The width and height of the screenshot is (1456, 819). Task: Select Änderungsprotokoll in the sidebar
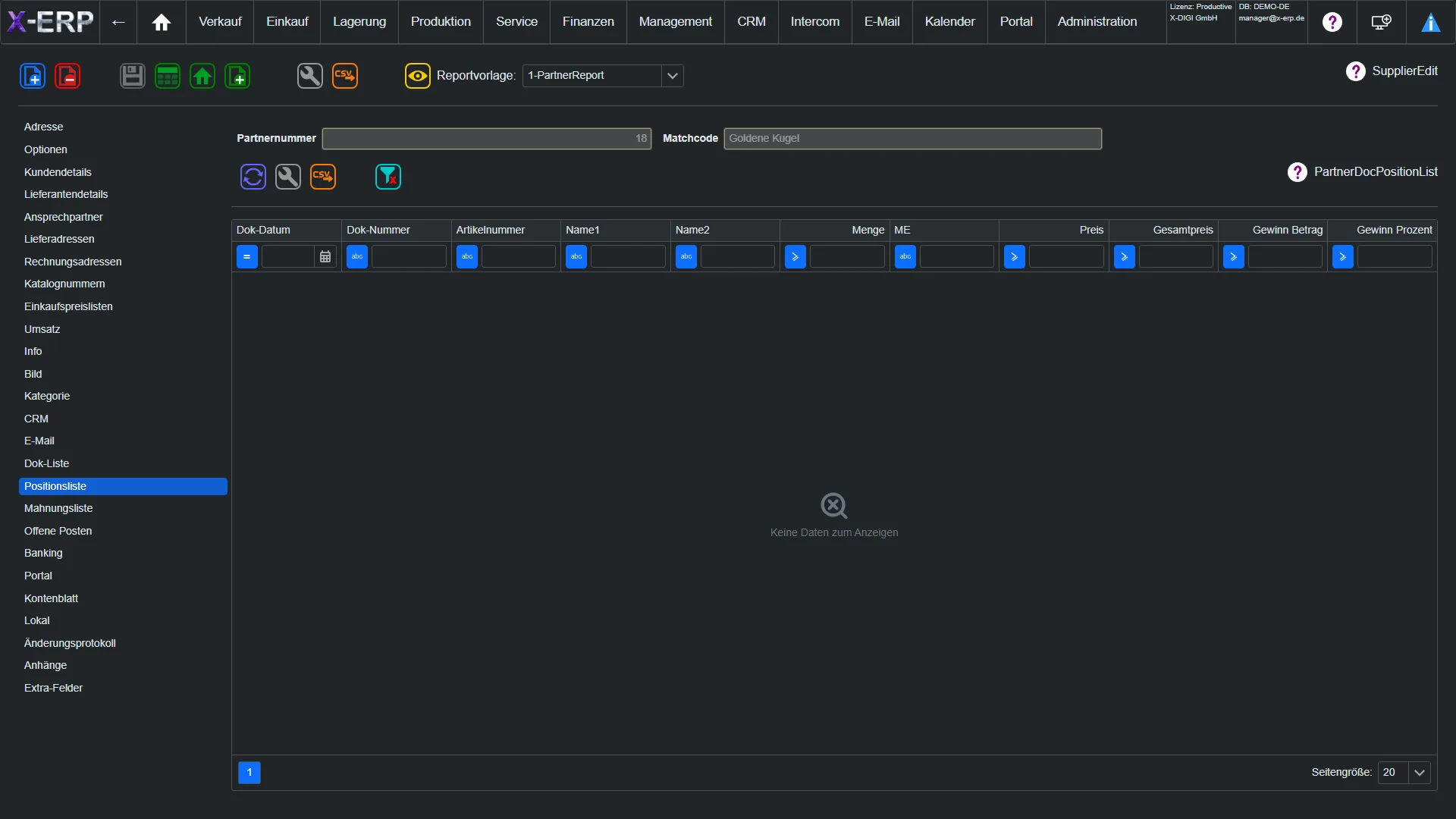click(x=123, y=643)
